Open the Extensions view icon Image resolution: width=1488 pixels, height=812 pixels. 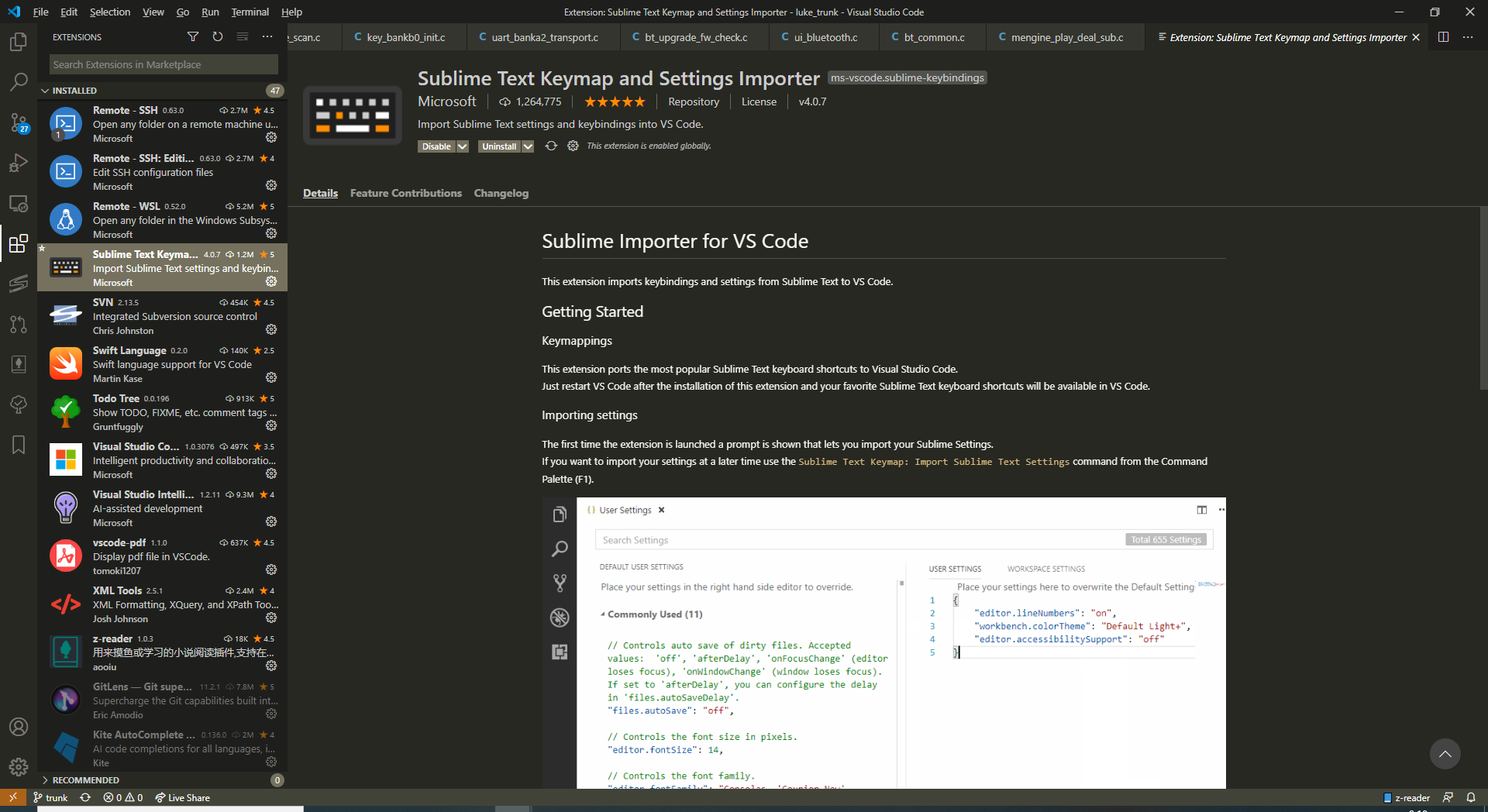pyautogui.click(x=19, y=244)
